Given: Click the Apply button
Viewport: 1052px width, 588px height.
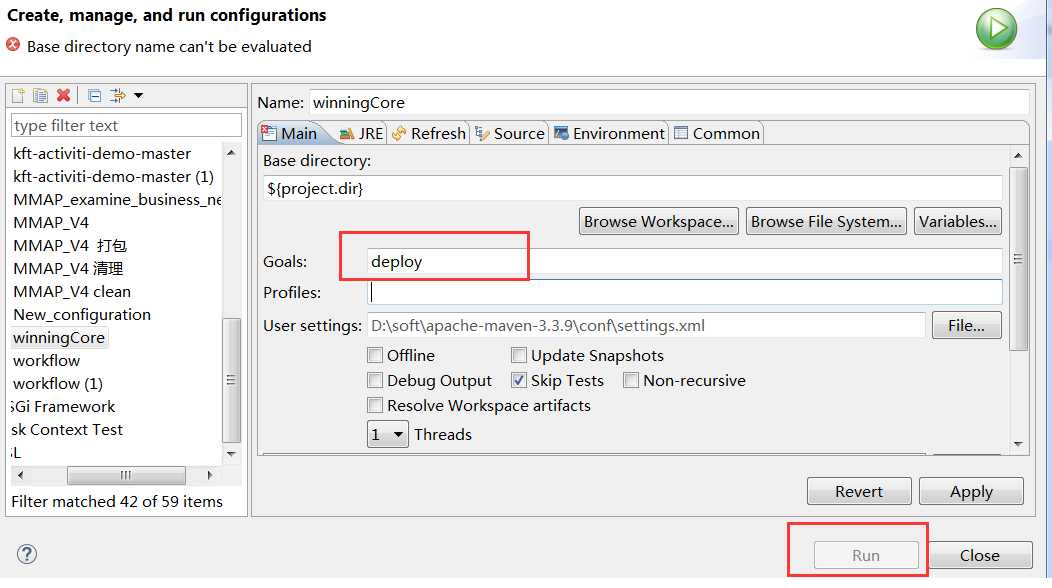Looking at the screenshot, I should 971,491.
